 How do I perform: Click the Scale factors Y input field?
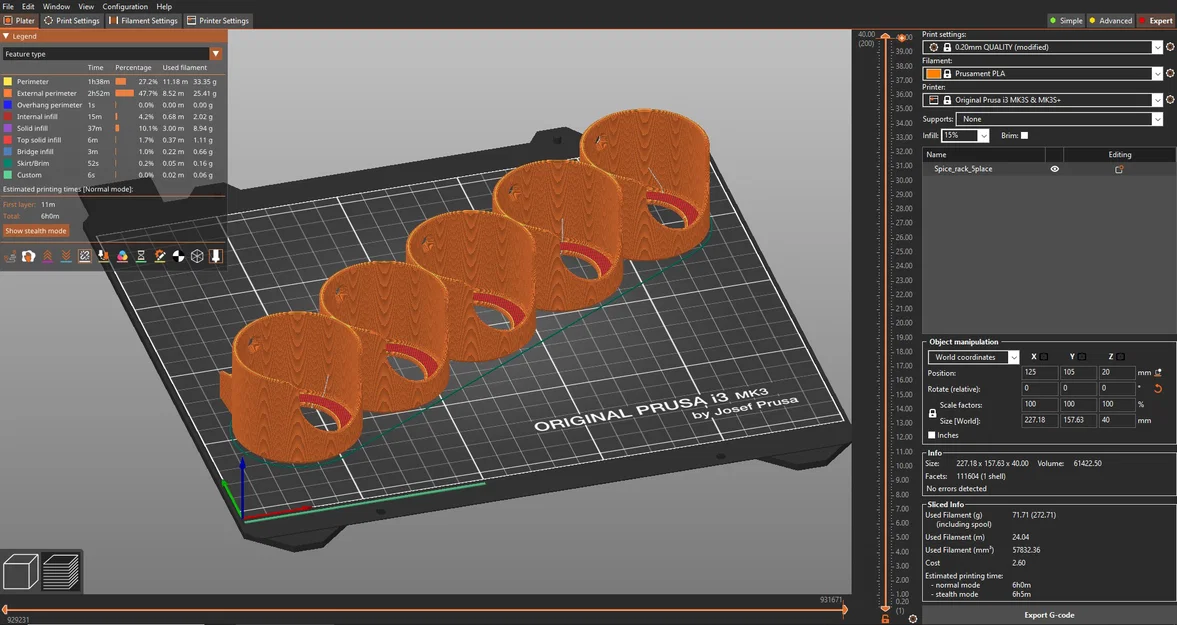tap(1077, 404)
